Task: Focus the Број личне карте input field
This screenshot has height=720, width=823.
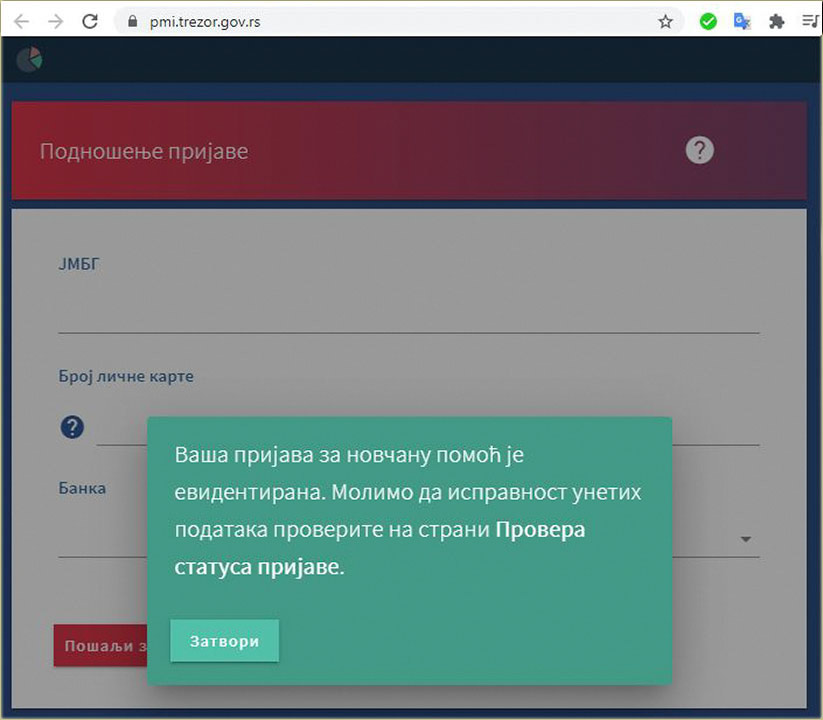Action: [120, 430]
